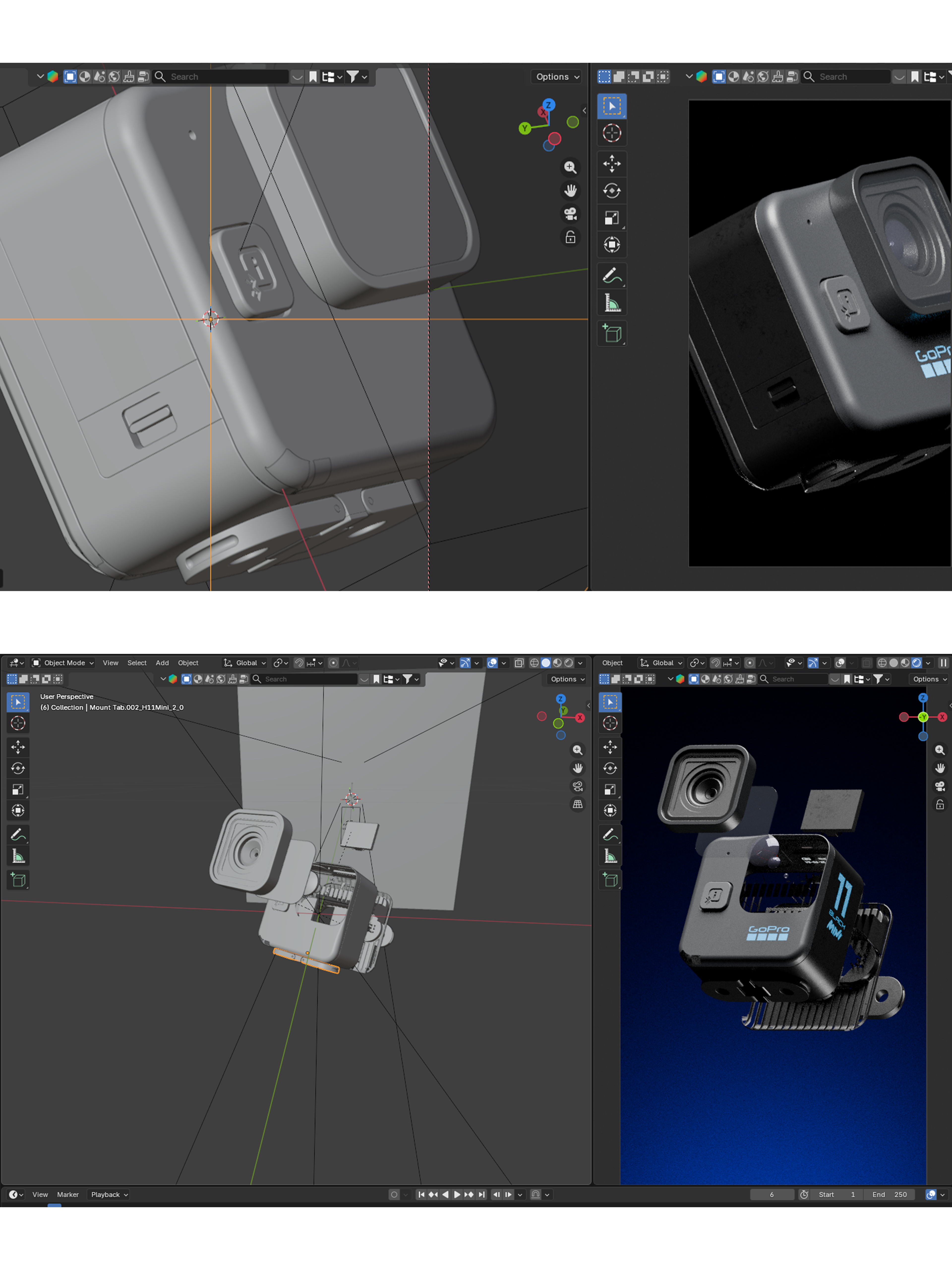Enable solid shading mode in bottom-left header
This screenshot has height=1270, width=952.
(546, 663)
